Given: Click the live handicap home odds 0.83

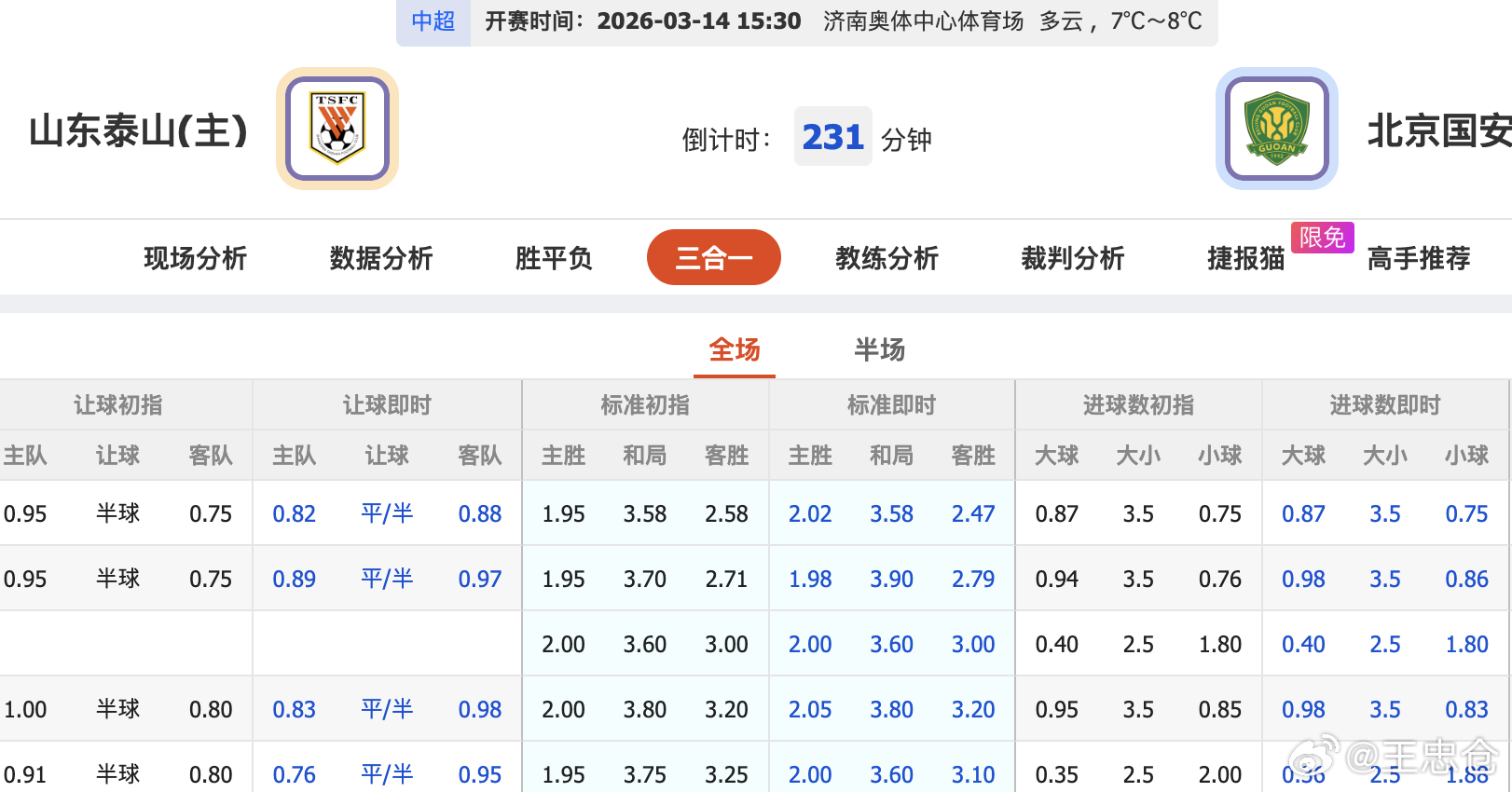Looking at the screenshot, I should pos(295,710).
